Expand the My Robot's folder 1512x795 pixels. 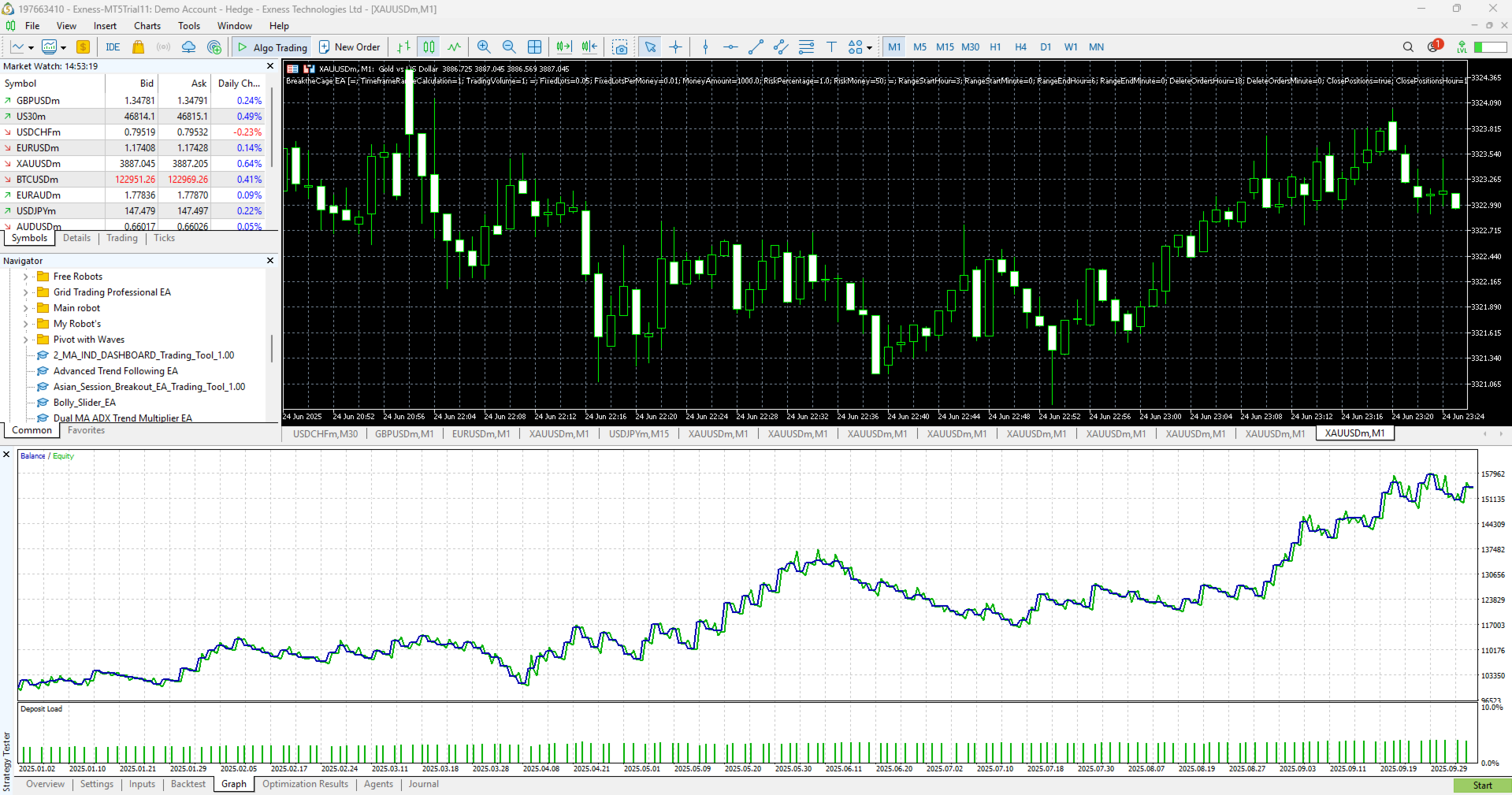(25, 324)
